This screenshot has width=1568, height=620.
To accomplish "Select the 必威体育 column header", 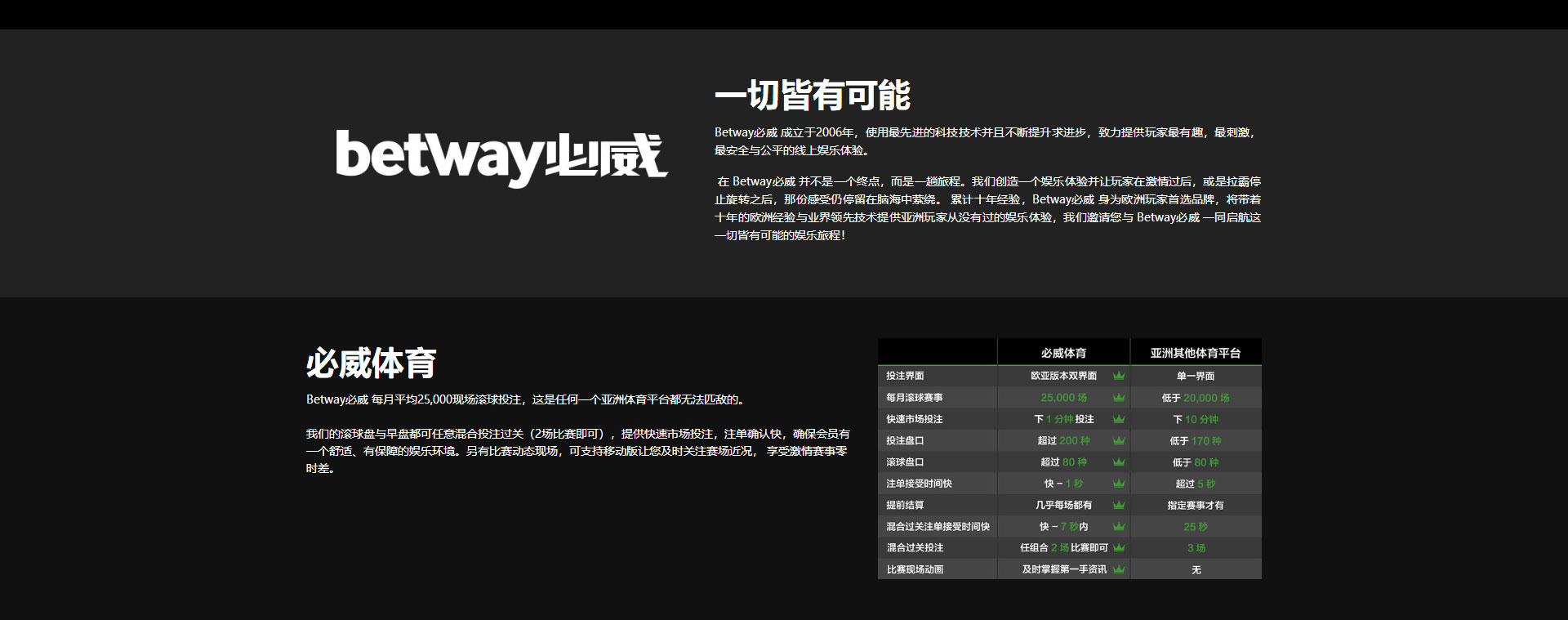I will coord(1063,353).
